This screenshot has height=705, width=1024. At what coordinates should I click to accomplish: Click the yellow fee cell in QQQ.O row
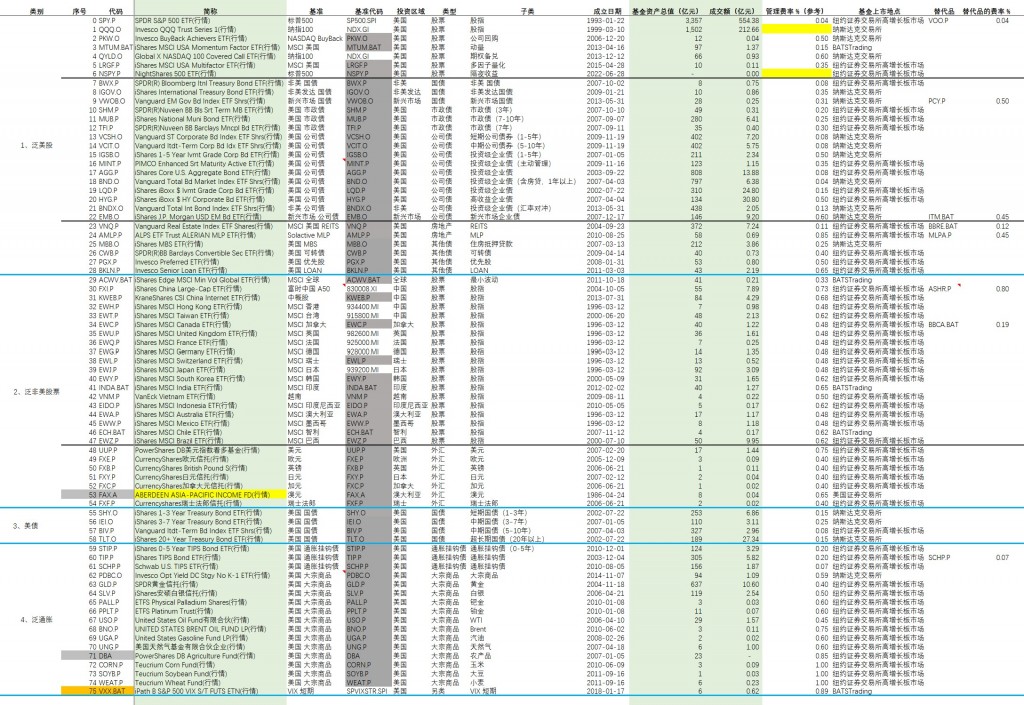(x=796, y=29)
